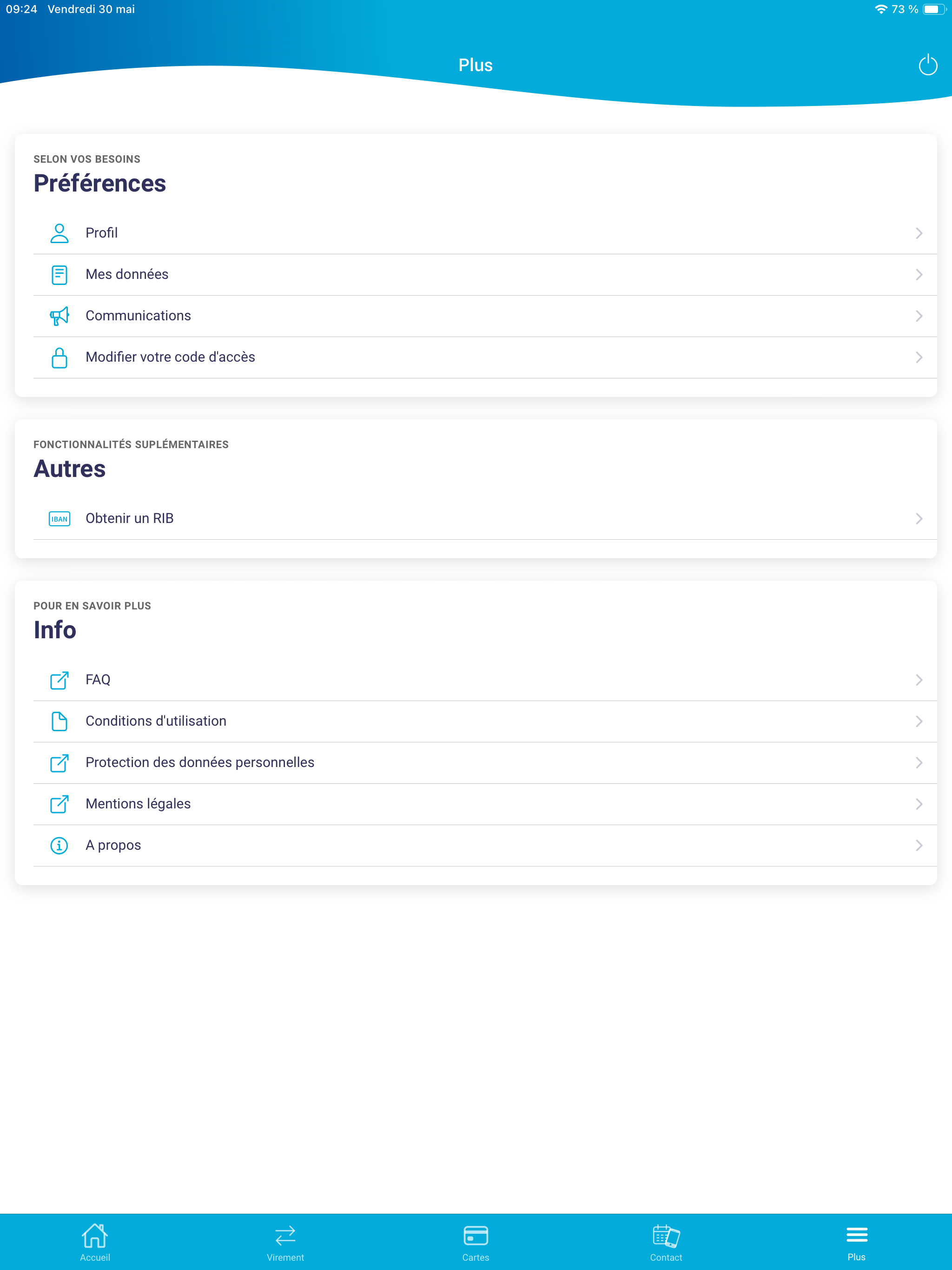Tap the padlock icon for code d'accès
Image resolution: width=952 pixels, height=1270 pixels.
[x=59, y=357]
